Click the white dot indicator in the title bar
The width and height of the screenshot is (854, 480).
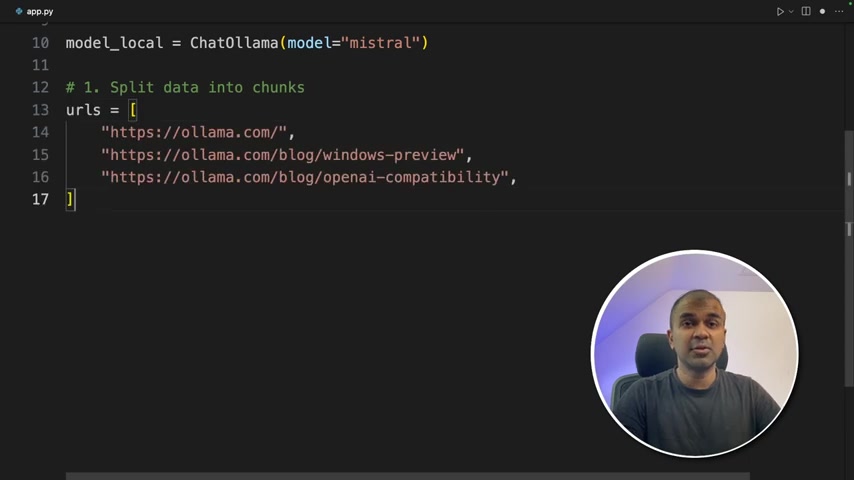822,11
